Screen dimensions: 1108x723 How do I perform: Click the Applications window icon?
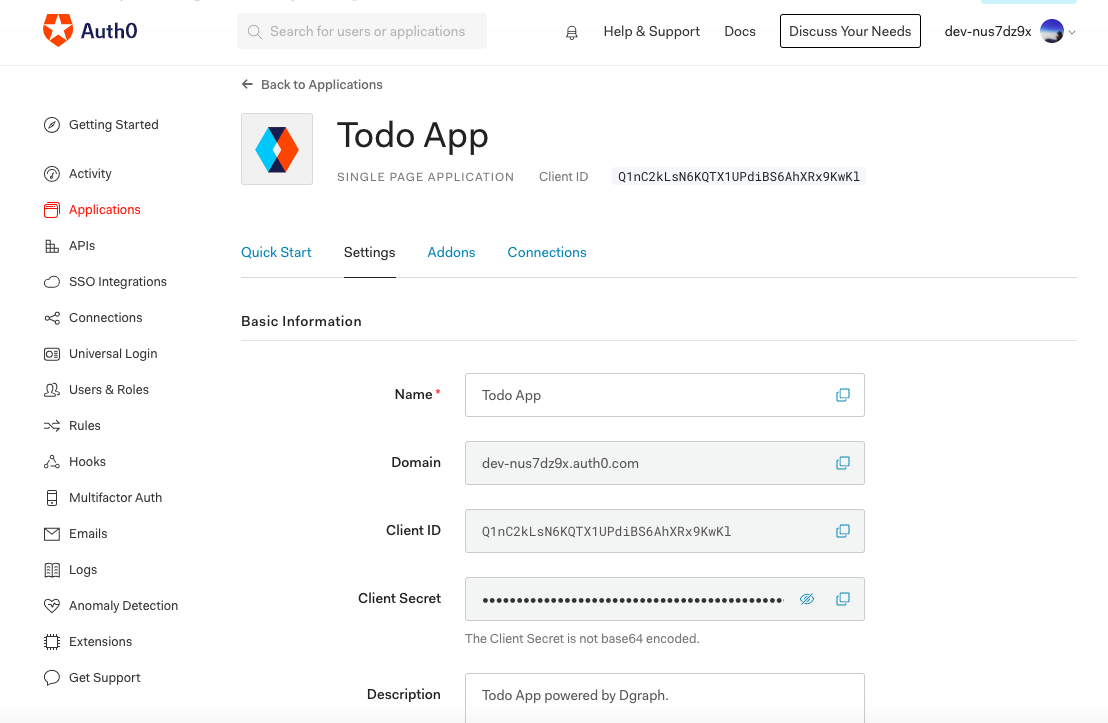click(52, 210)
